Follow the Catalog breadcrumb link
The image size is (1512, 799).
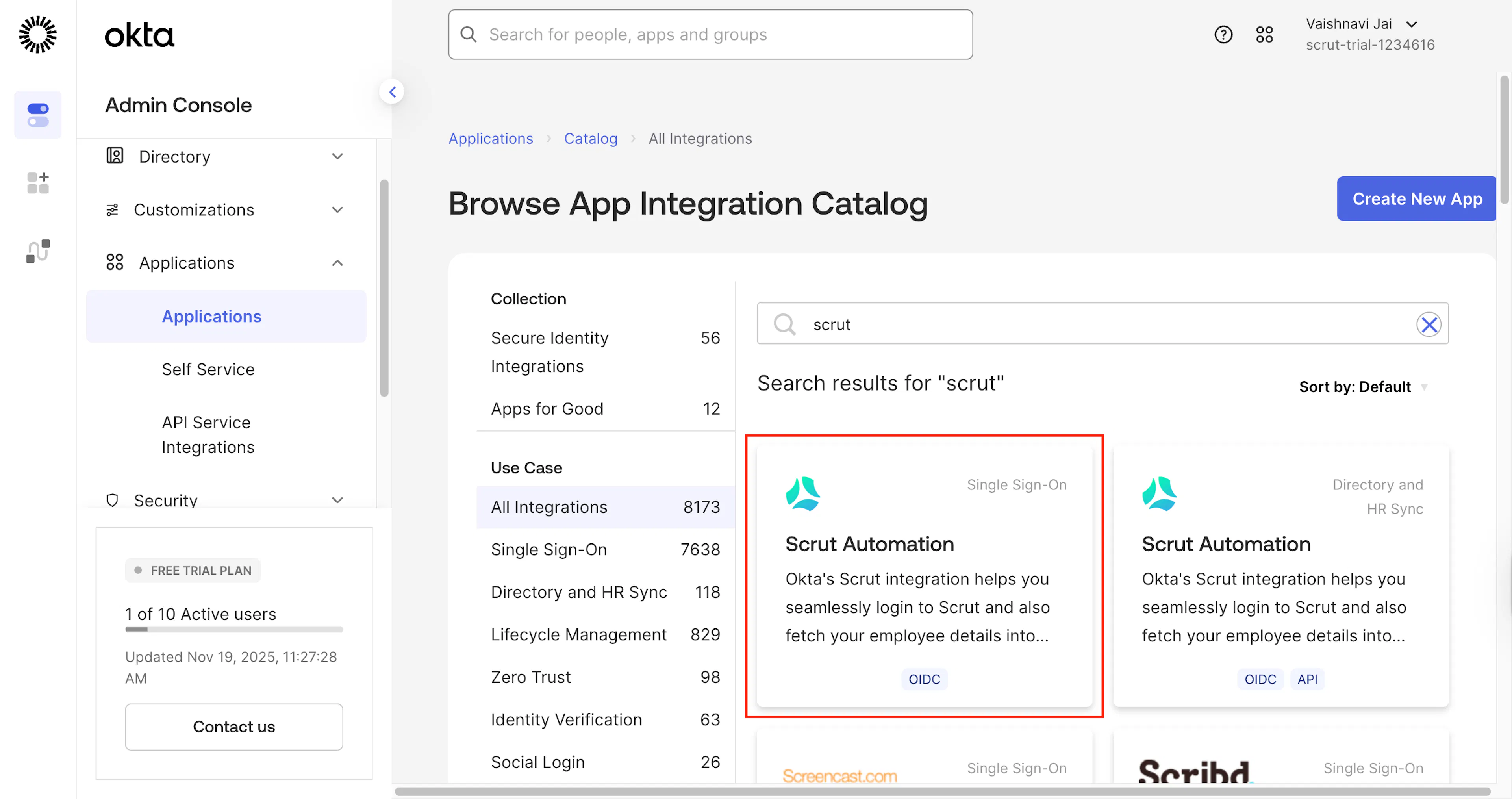pos(591,139)
